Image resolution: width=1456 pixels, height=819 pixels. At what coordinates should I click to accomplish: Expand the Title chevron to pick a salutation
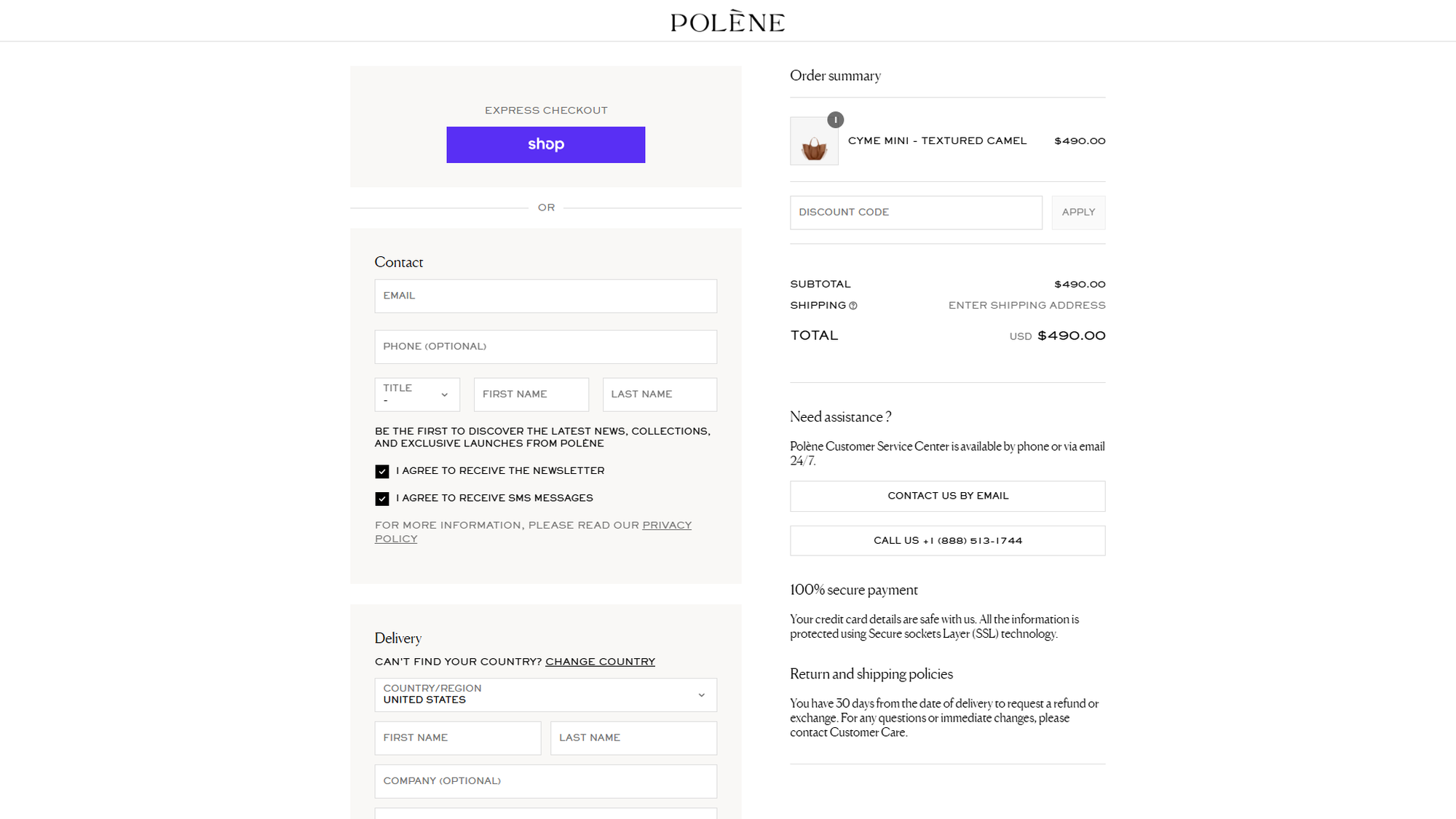(445, 394)
